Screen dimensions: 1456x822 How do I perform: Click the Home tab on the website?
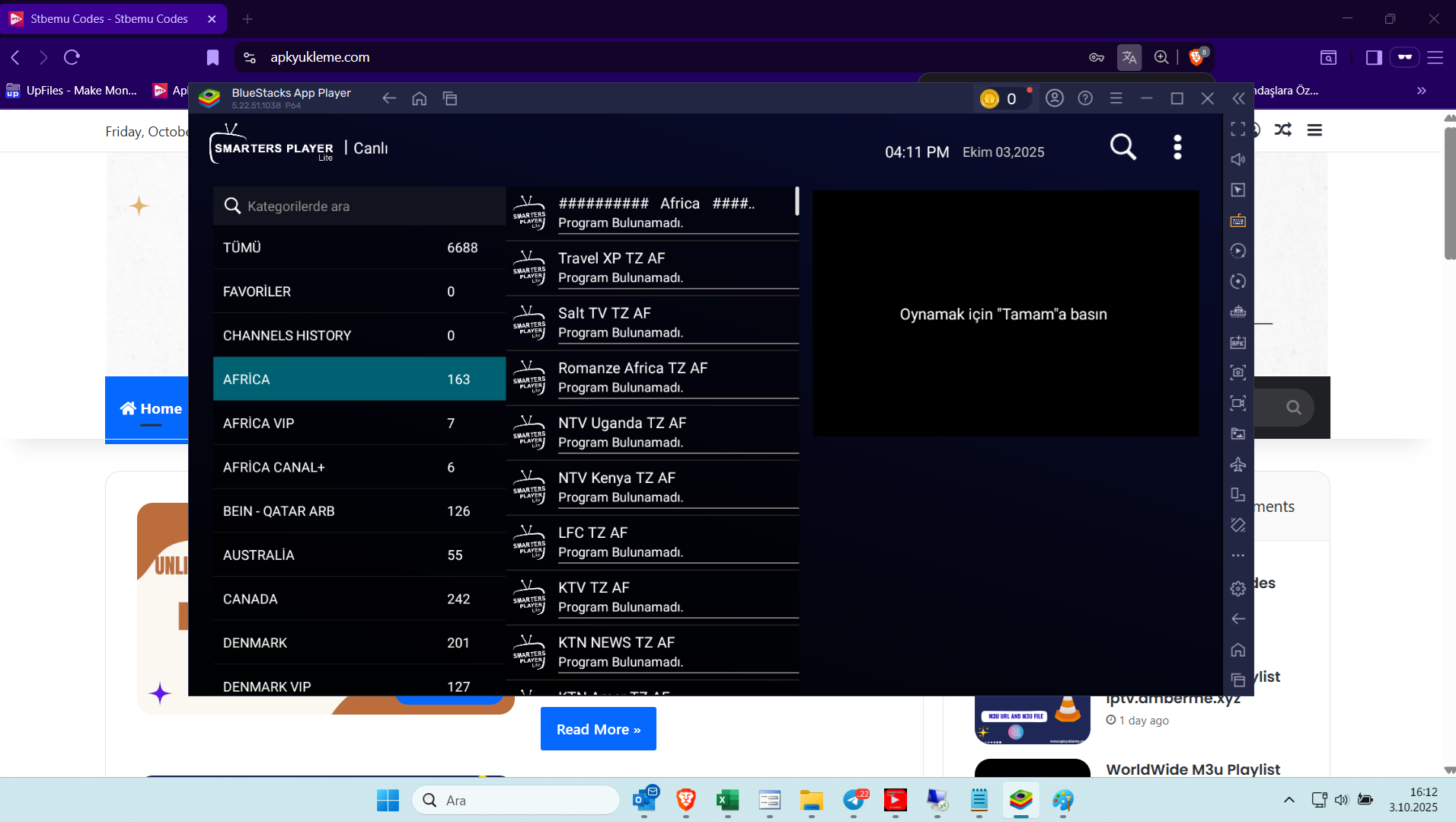coord(151,408)
